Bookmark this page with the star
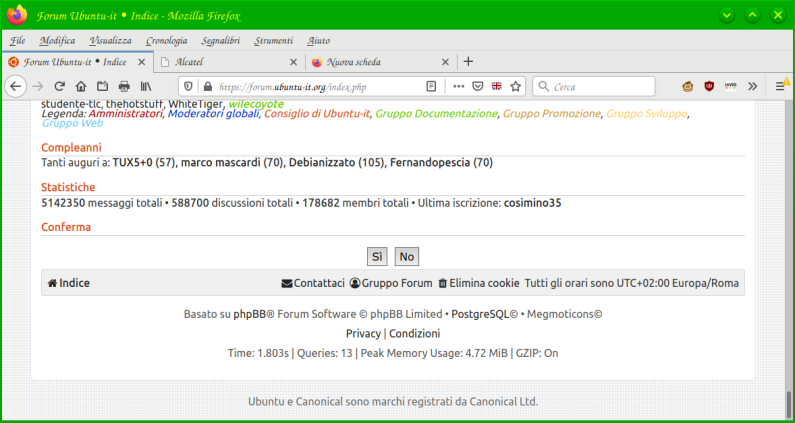The image size is (795, 423). click(516, 87)
